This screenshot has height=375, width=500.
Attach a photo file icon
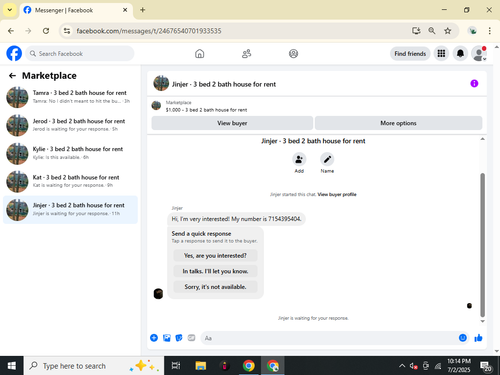point(167,338)
